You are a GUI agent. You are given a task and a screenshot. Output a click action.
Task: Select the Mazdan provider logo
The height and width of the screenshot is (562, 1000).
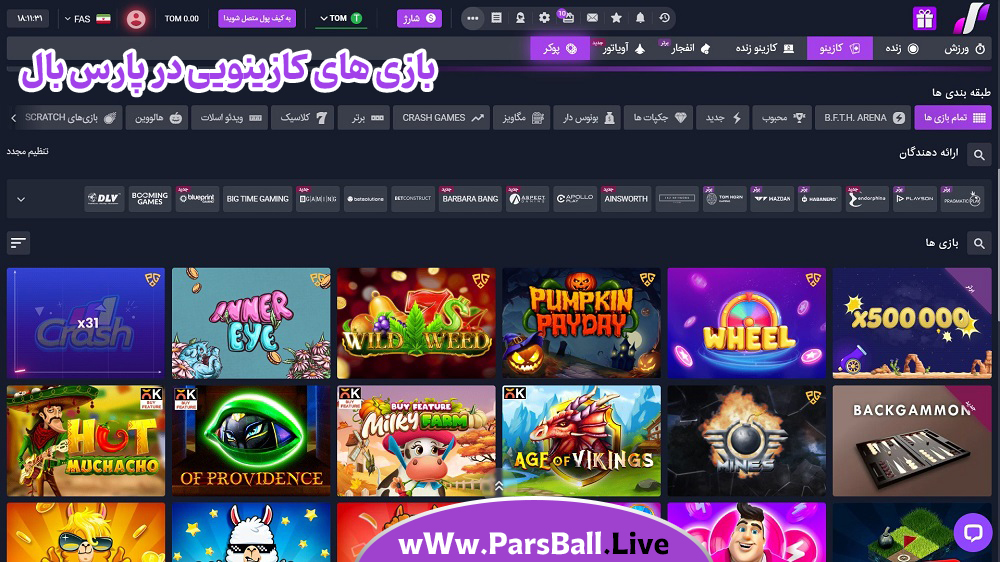772,199
